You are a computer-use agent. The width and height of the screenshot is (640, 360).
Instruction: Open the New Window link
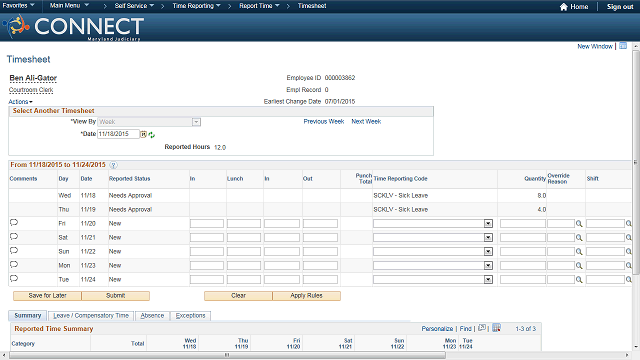(x=595, y=47)
